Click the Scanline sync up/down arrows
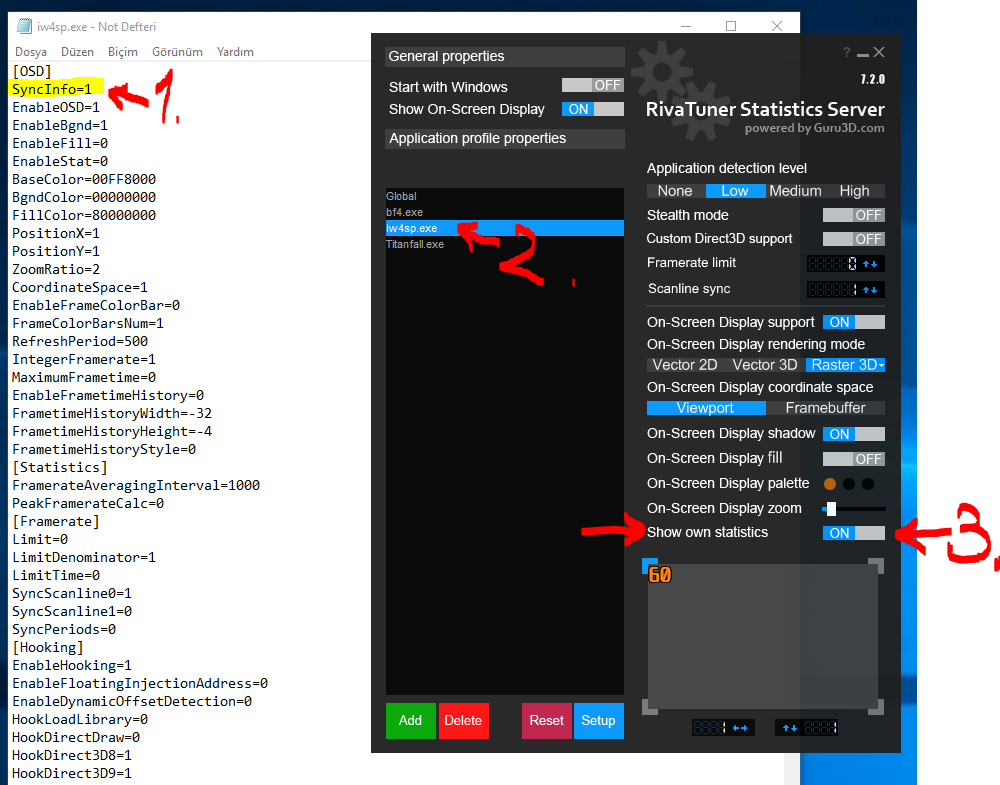Viewport: 1000px width, 785px height. (x=870, y=290)
